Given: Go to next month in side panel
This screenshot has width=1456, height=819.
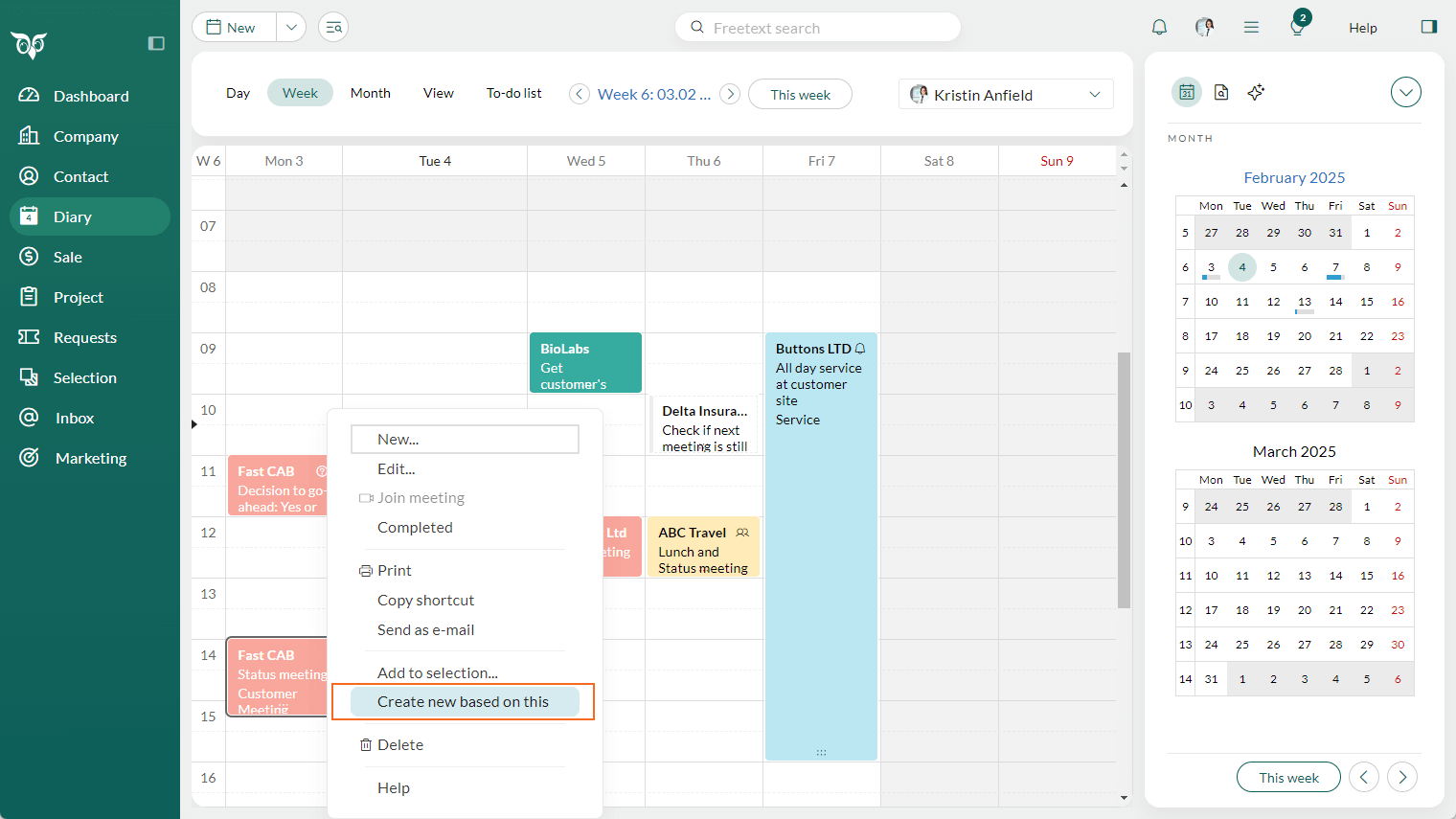Looking at the screenshot, I should (x=1402, y=777).
